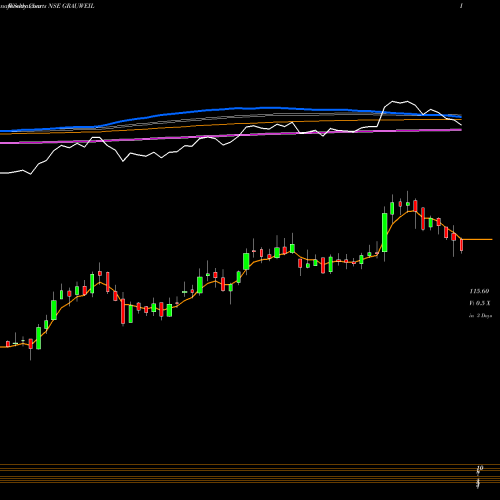
Task: Click the flat orange projection line after last candle
Action: click(477, 239)
